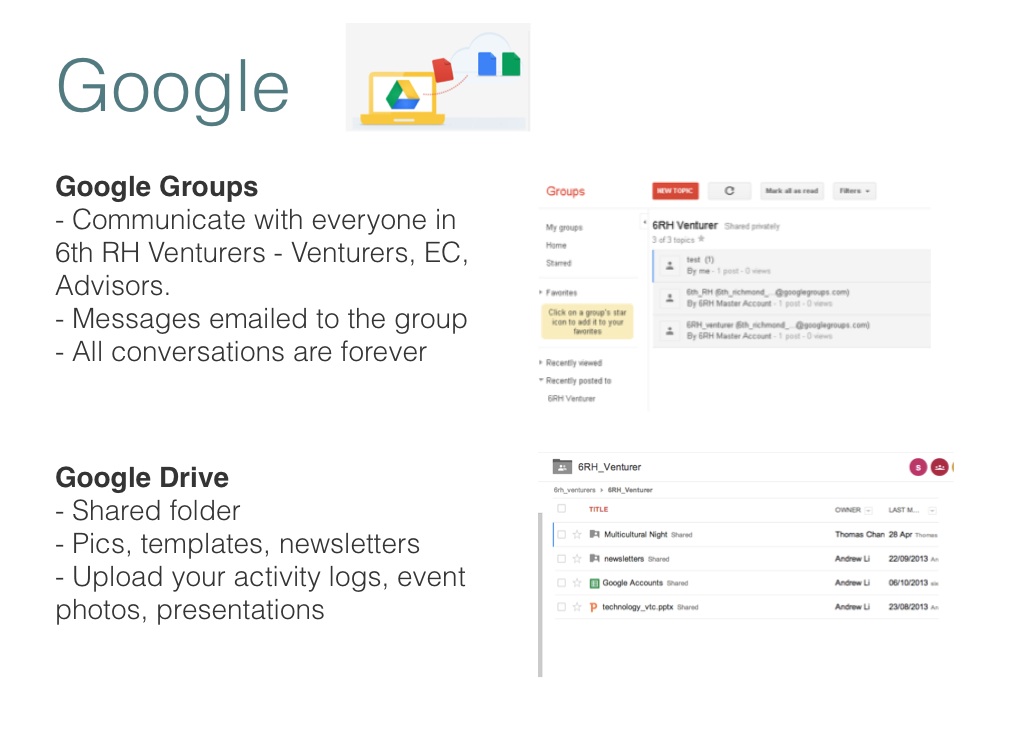Tick the select-all checkbox beside TITLE
1024x748 pixels.
(x=561, y=509)
